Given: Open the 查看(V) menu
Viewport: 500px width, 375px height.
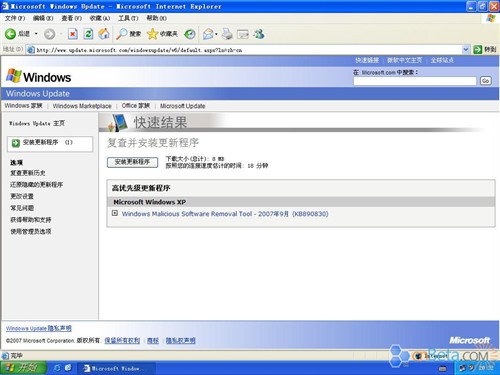Looking at the screenshot, I should [71, 18].
